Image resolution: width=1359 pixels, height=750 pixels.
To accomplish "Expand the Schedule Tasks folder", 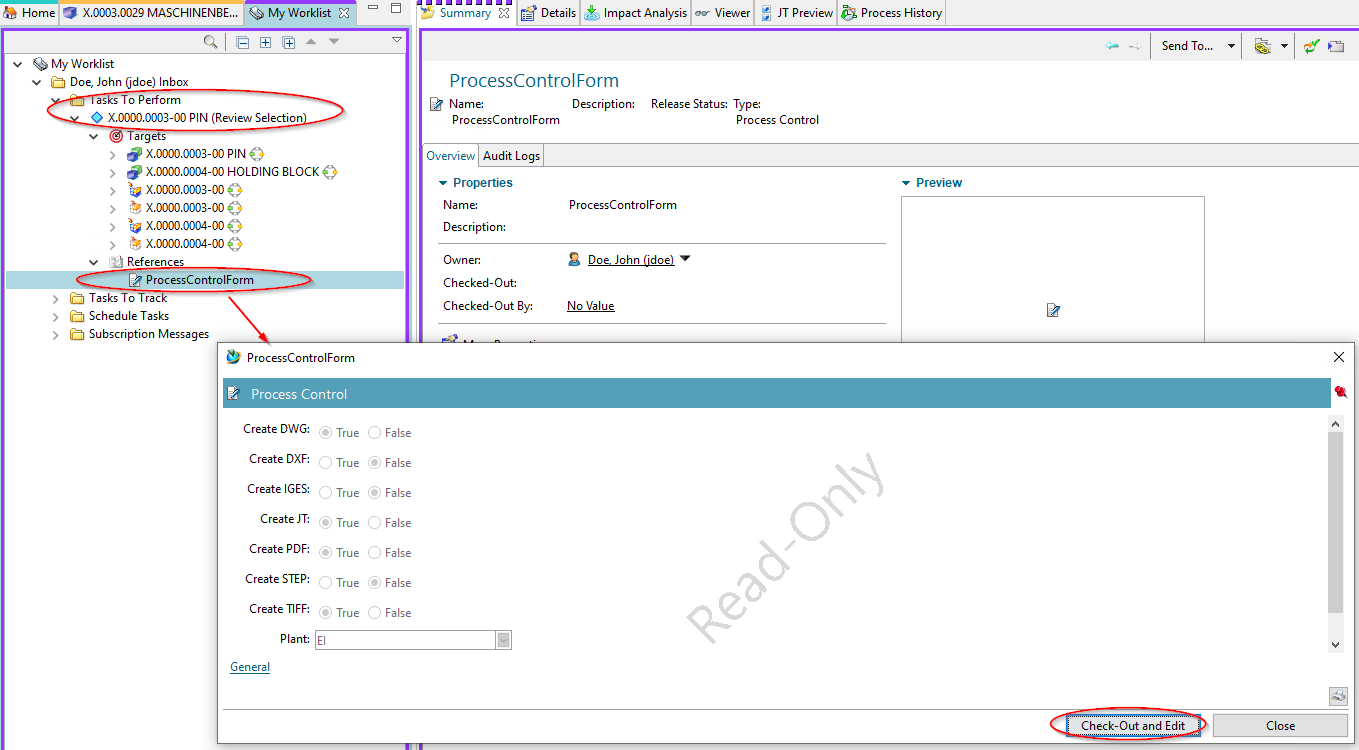I will (56, 316).
